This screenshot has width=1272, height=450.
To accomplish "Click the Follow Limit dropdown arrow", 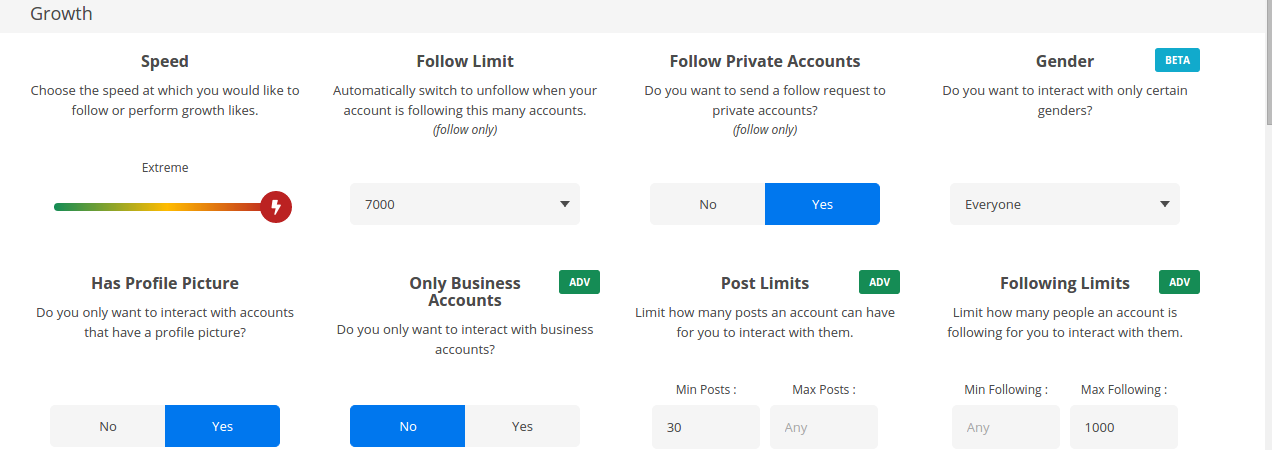I will tap(564, 204).
